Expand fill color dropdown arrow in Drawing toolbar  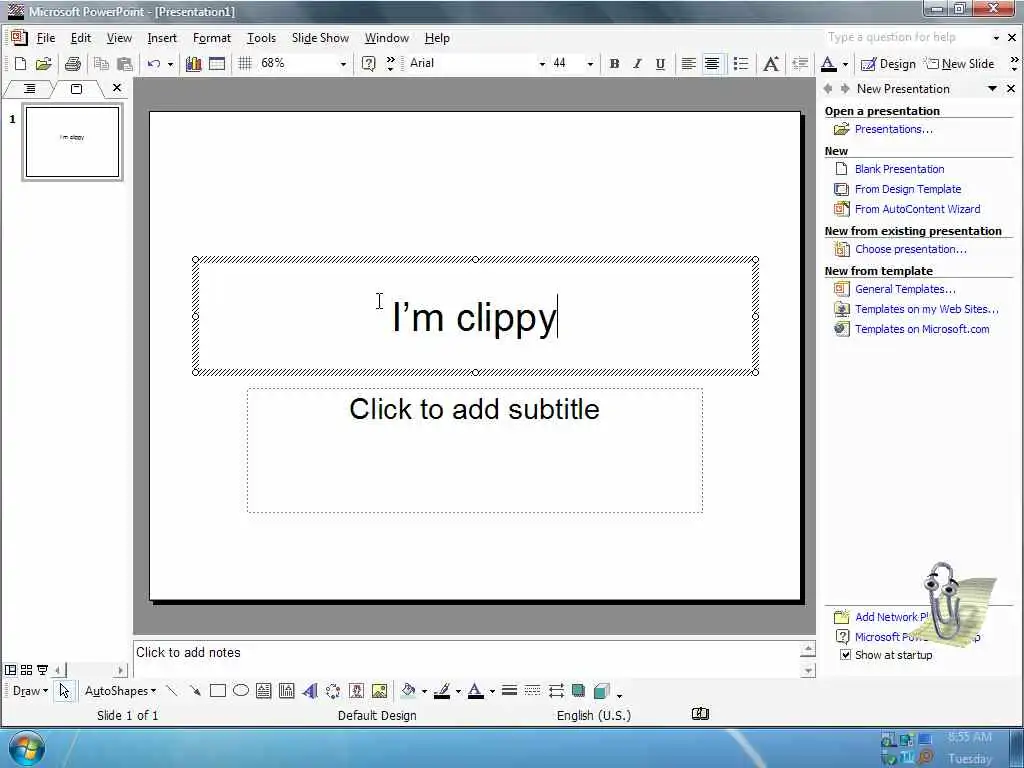pyautogui.click(x=424, y=692)
